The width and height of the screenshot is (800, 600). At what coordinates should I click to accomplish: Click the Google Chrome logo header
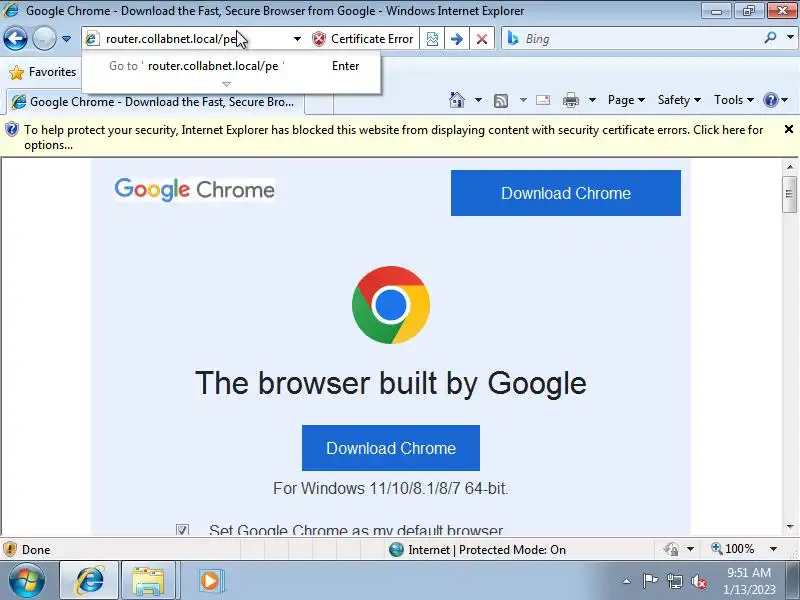(194, 190)
